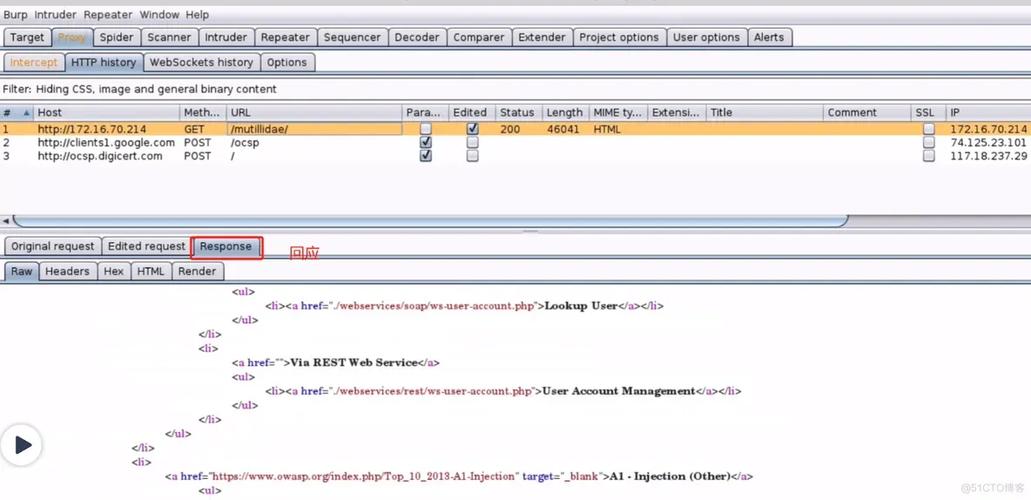
Task: Toggle Params checkbox for clients1.google.com row
Action: click(425, 143)
